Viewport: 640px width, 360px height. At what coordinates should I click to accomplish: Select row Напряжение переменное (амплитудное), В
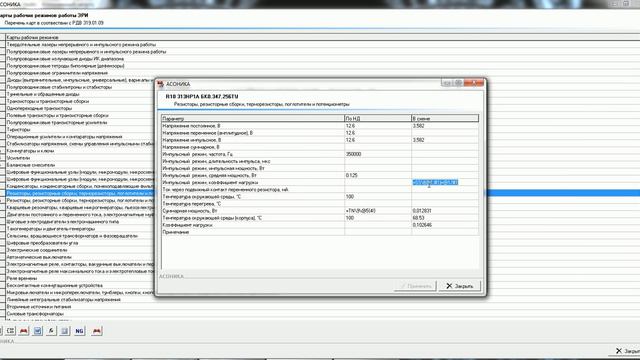320,133
